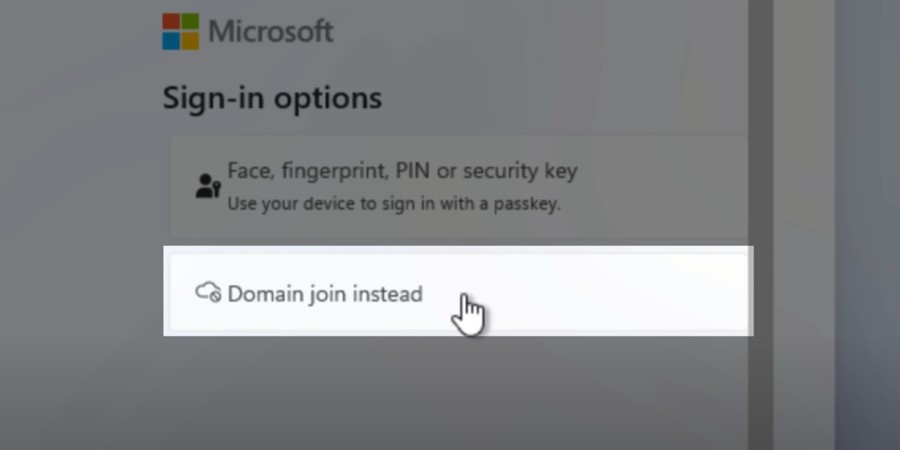Select the "Domain join instead" option
The height and width of the screenshot is (450, 900).
click(325, 294)
